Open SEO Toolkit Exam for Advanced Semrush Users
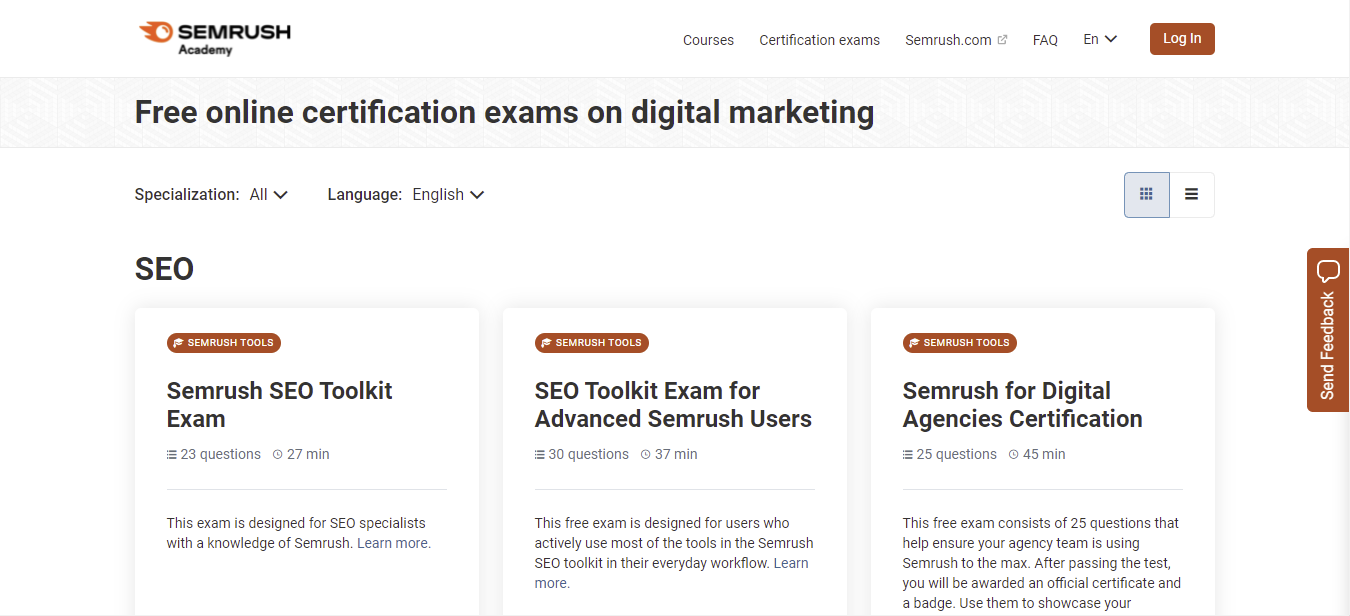This screenshot has height=616, width=1350. point(673,405)
